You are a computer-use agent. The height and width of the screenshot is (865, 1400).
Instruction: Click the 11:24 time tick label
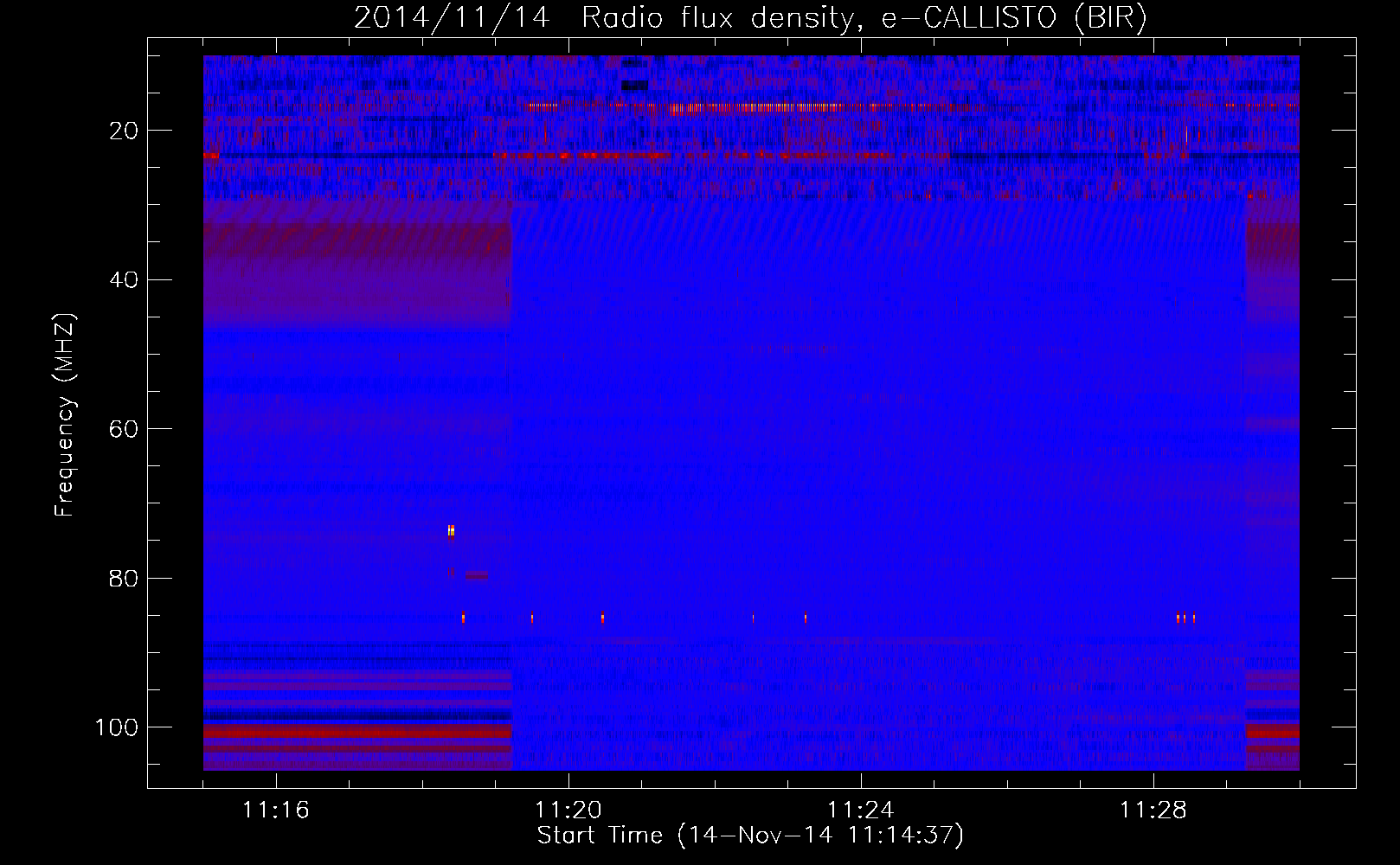point(860,810)
